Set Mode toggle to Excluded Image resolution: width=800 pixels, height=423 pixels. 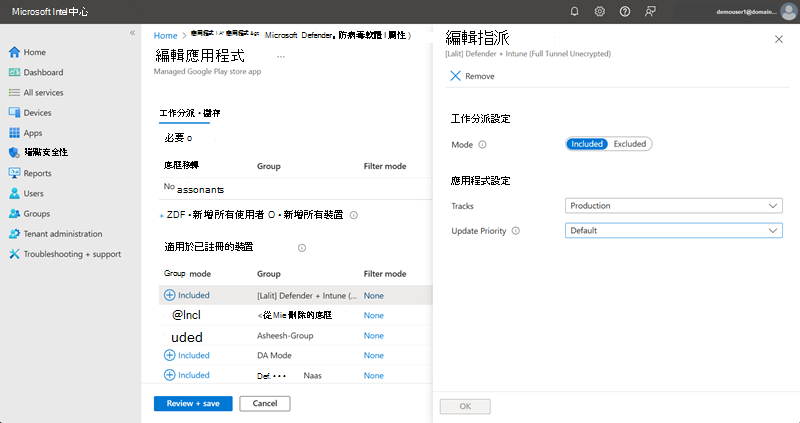[630, 144]
